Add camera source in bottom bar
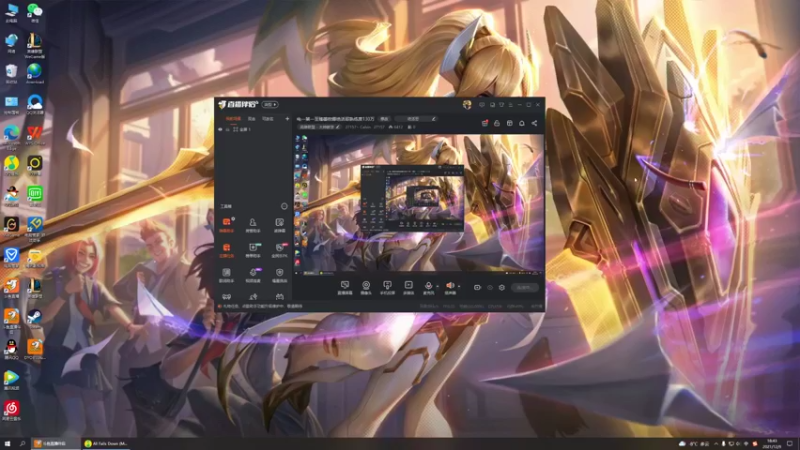 [366, 287]
